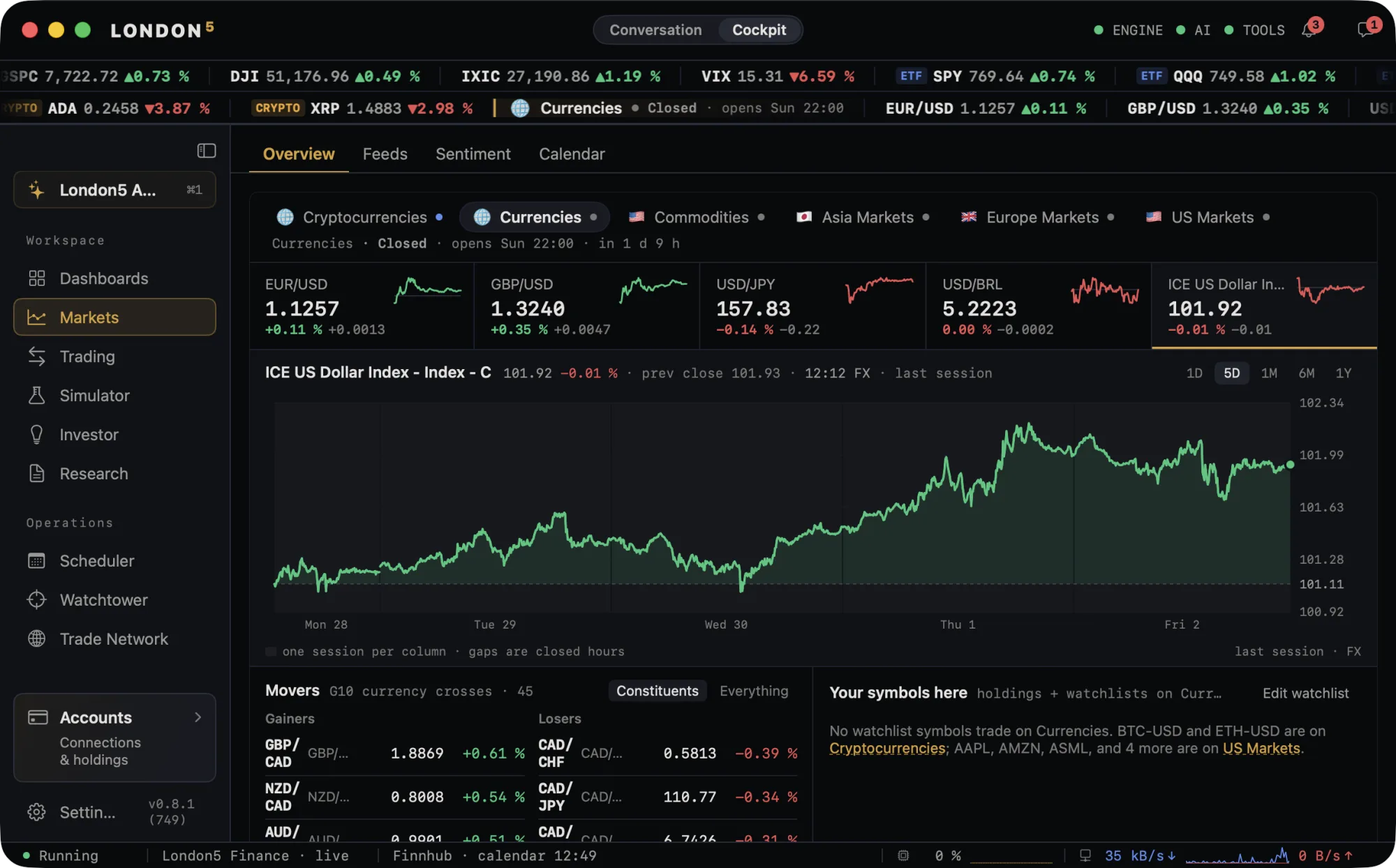
Task: Open the Feeds tab
Action: coord(385,154)
